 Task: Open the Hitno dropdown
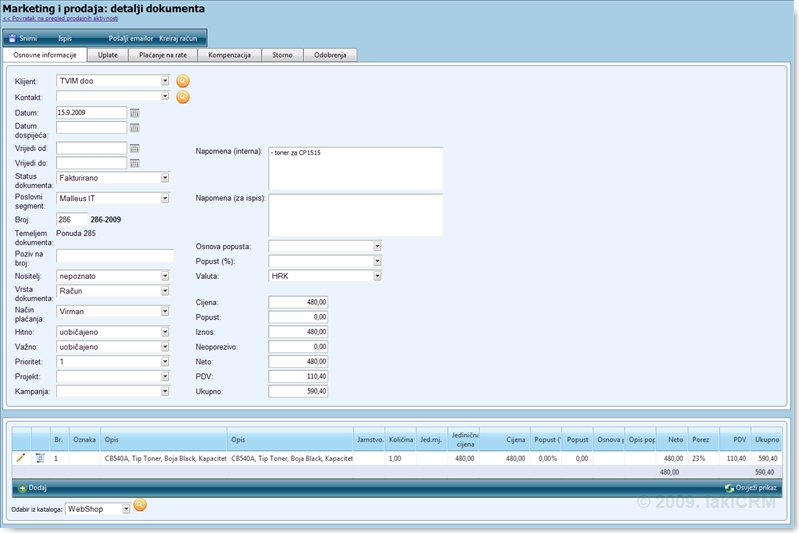point(165,332)
